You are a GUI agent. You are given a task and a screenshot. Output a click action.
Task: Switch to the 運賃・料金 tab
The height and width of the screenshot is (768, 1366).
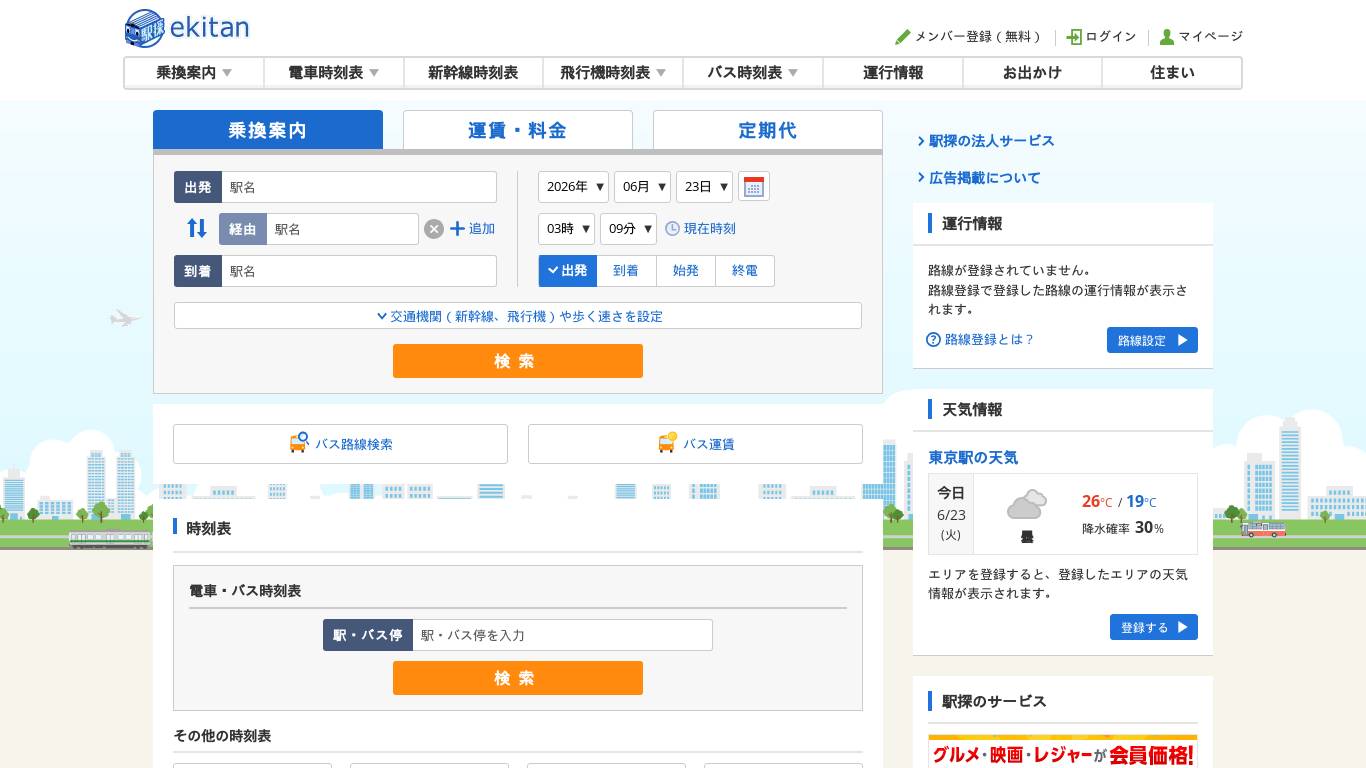coord(518,130)
